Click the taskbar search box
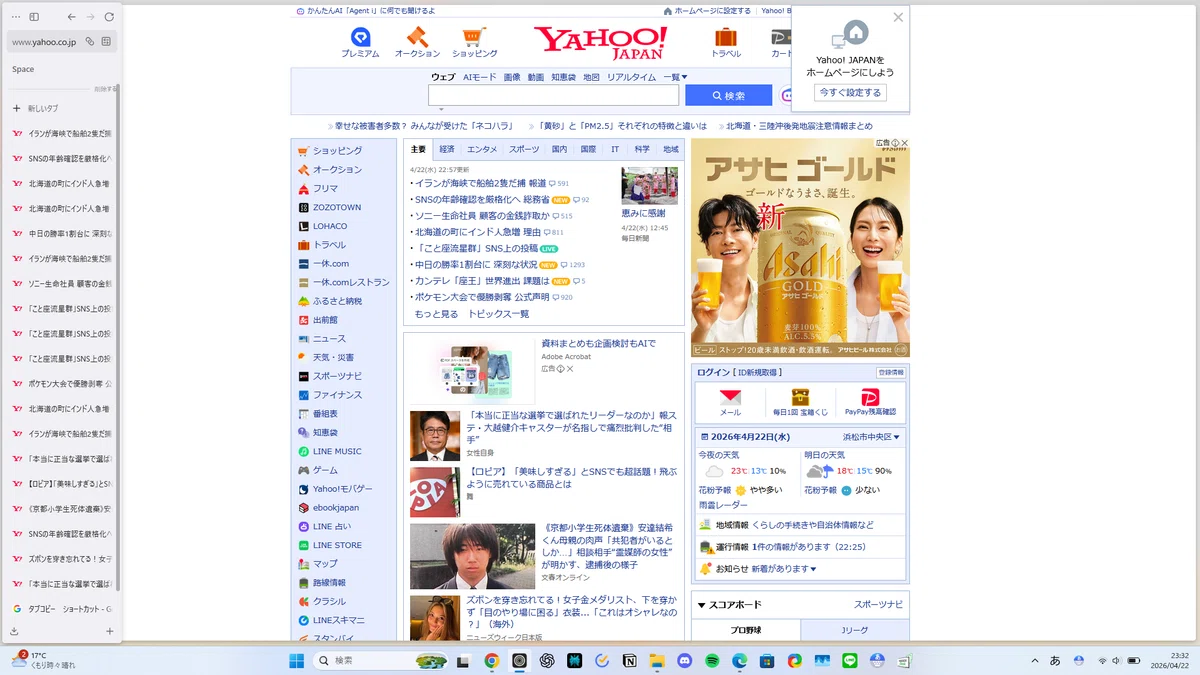 tap(380, 661)
